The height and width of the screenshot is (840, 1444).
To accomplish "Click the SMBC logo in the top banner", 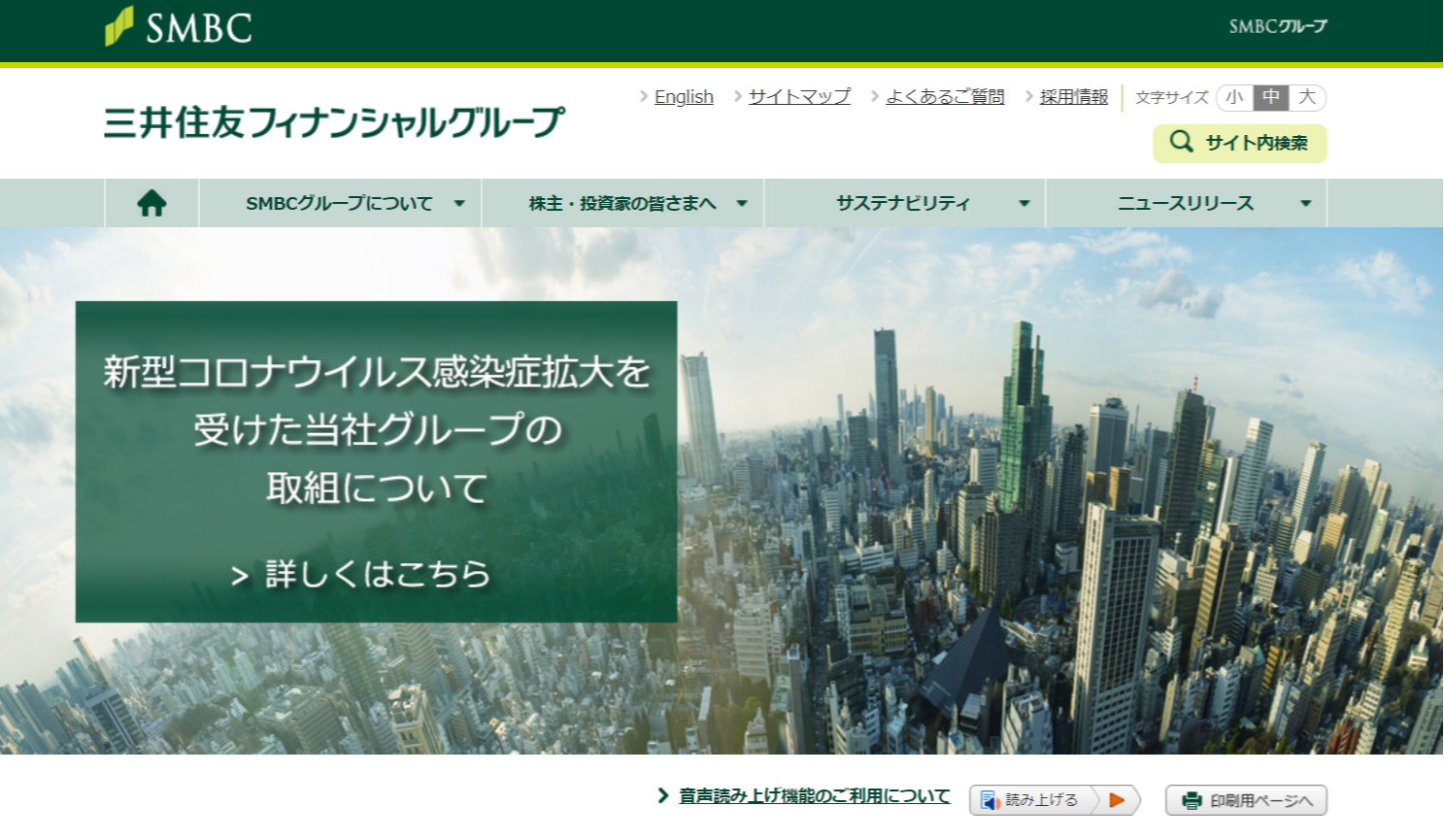I will [x=179, y=27].
